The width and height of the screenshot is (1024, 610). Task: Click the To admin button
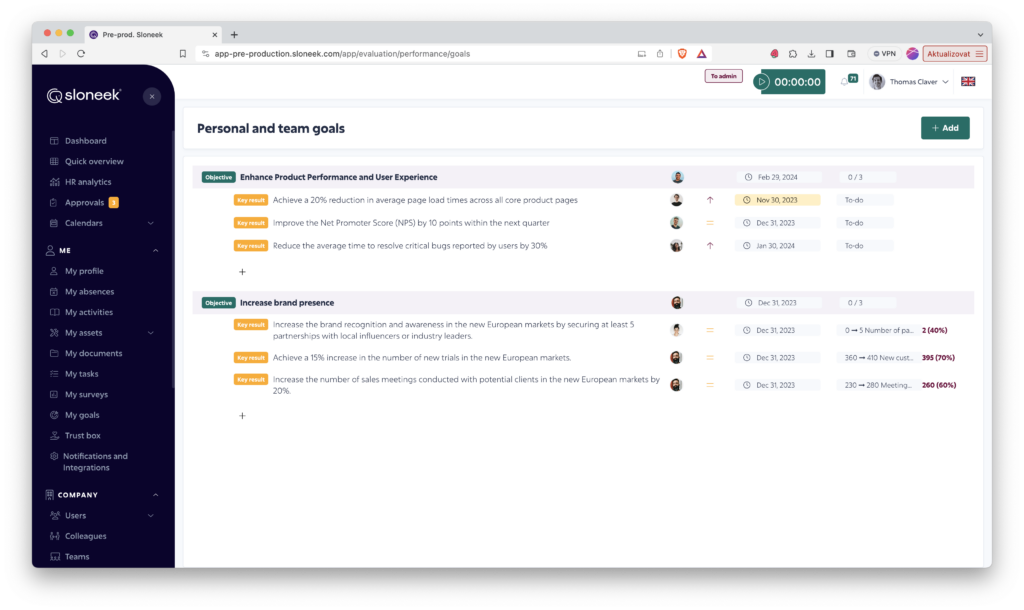tap(723, 76)
